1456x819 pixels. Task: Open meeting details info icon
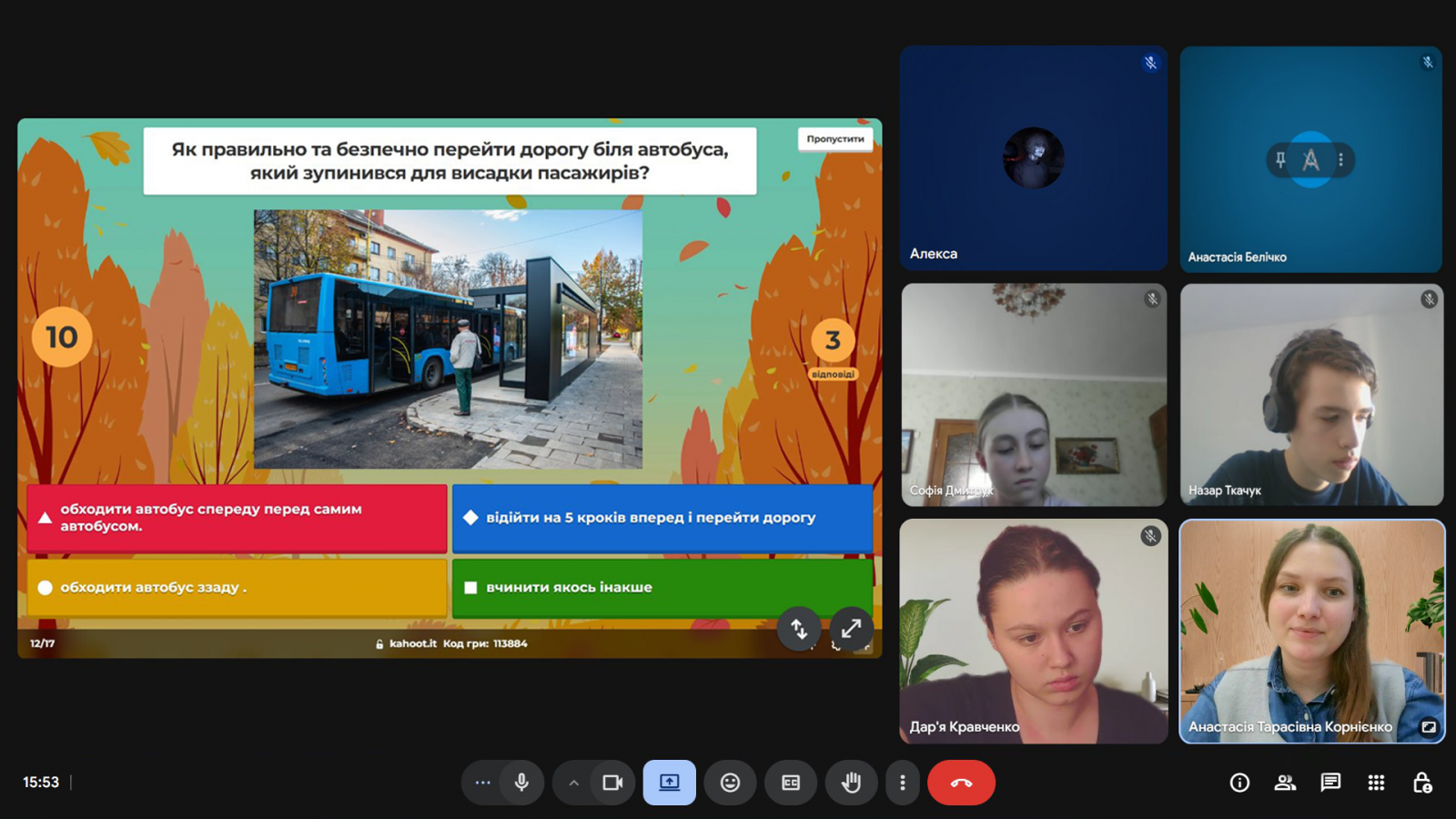pyautogui.click(x=1239, y=783)
